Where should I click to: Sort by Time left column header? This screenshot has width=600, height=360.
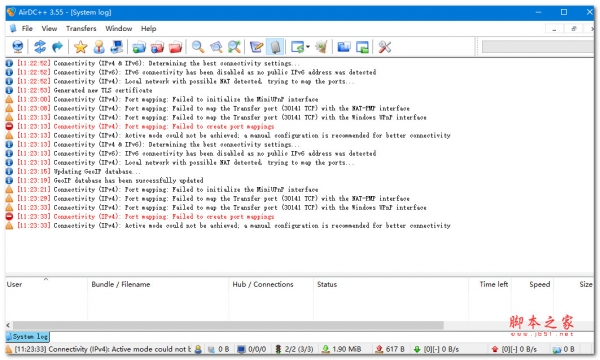point(490,284)
